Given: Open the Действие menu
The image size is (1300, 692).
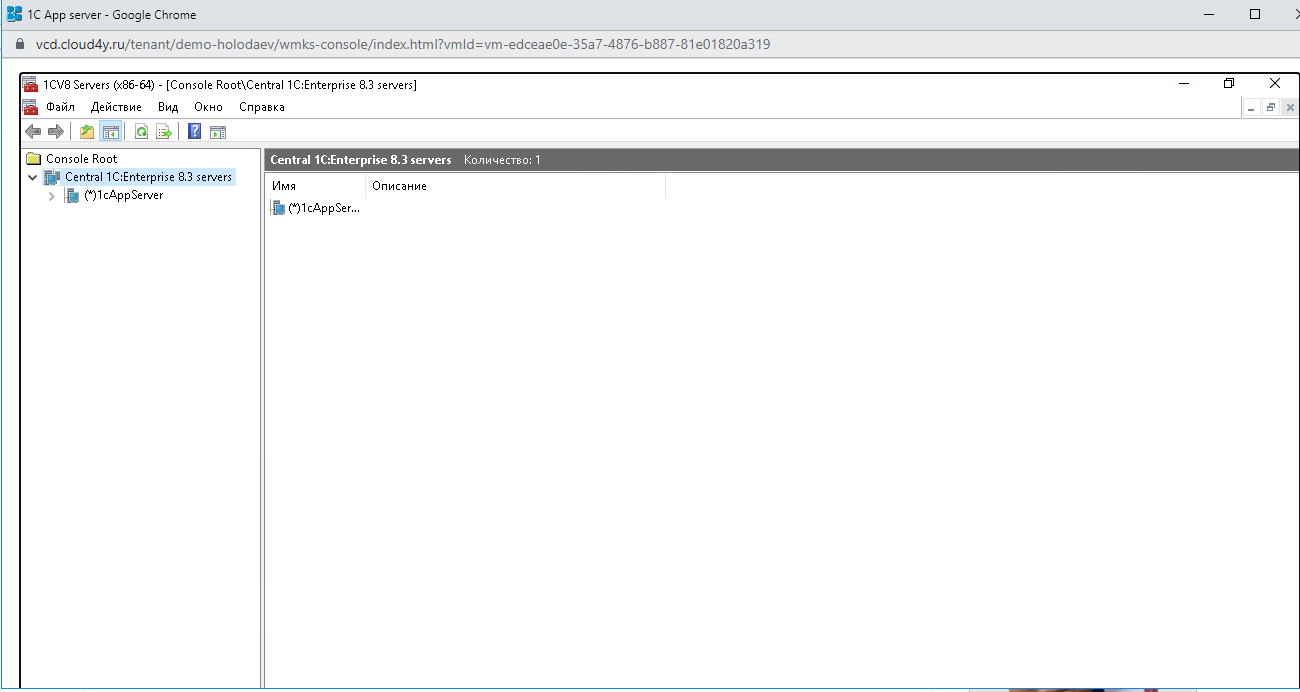Looking at the screenshot, I should (x=116, y=107).
